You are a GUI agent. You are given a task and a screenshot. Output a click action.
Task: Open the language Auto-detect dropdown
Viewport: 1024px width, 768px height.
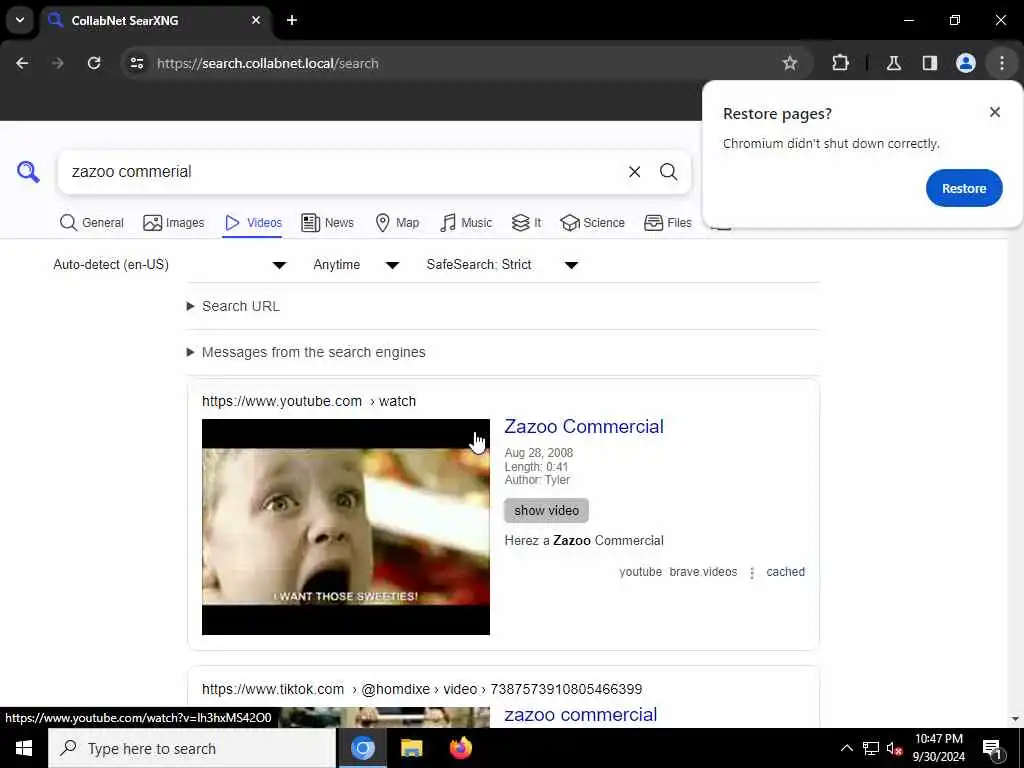[170, 264]
